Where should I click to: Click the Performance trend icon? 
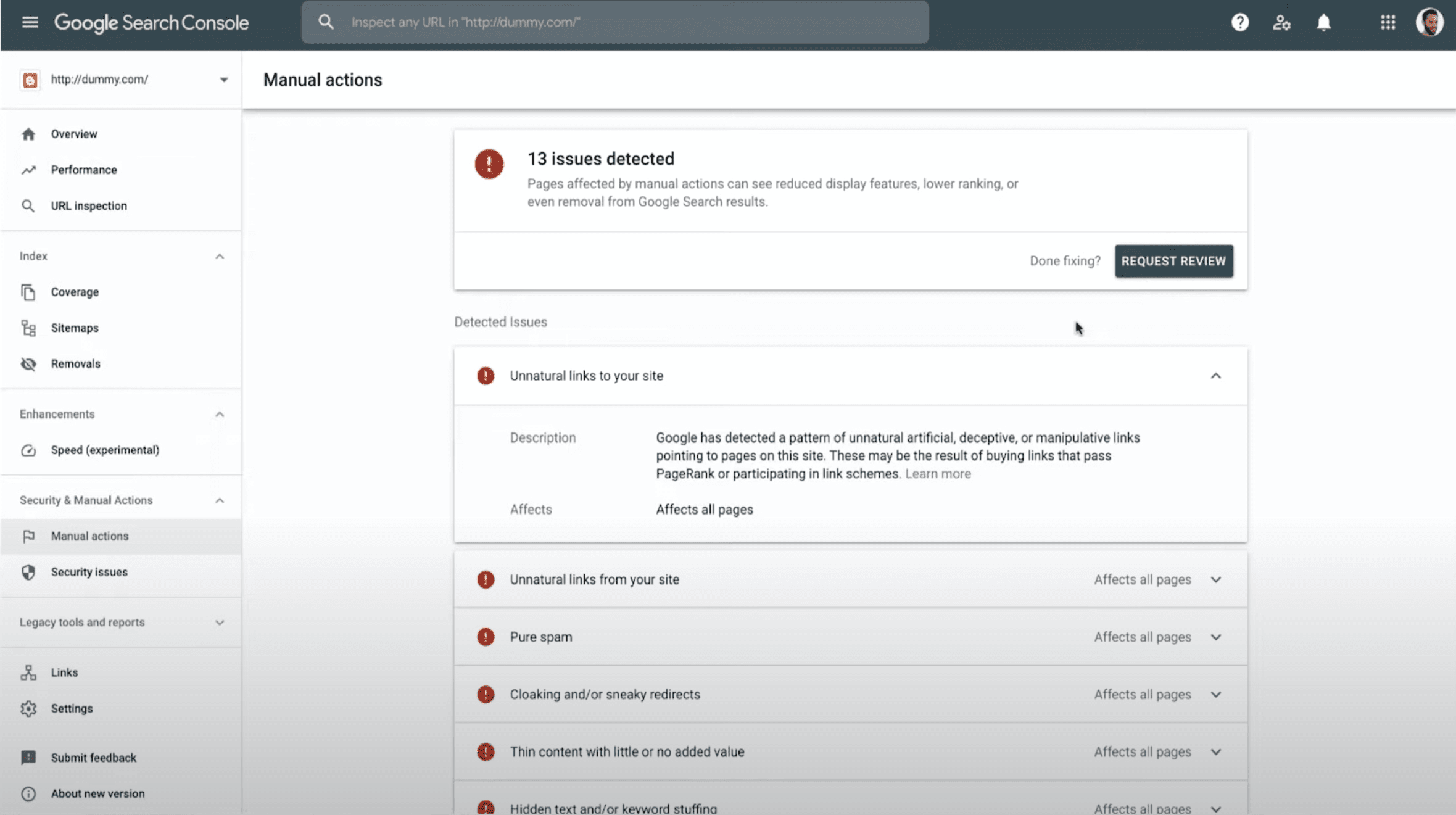click(28, 170)
